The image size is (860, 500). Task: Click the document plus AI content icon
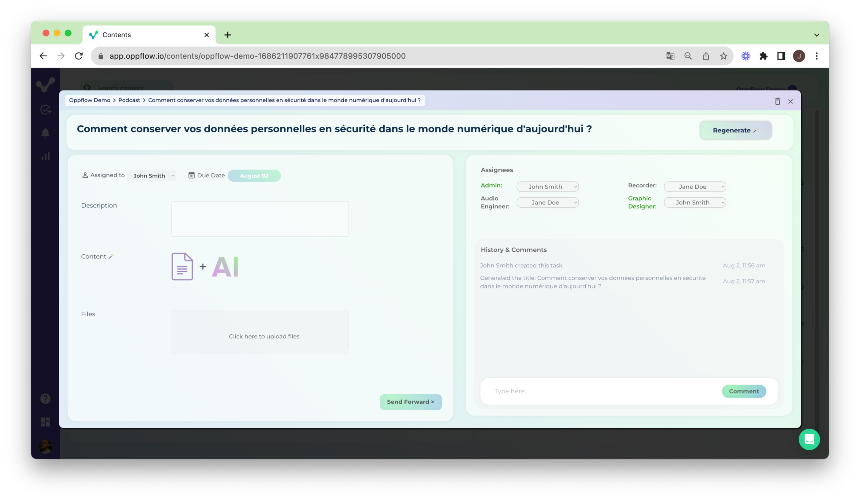pyautogui.click(x=205, y=267)
